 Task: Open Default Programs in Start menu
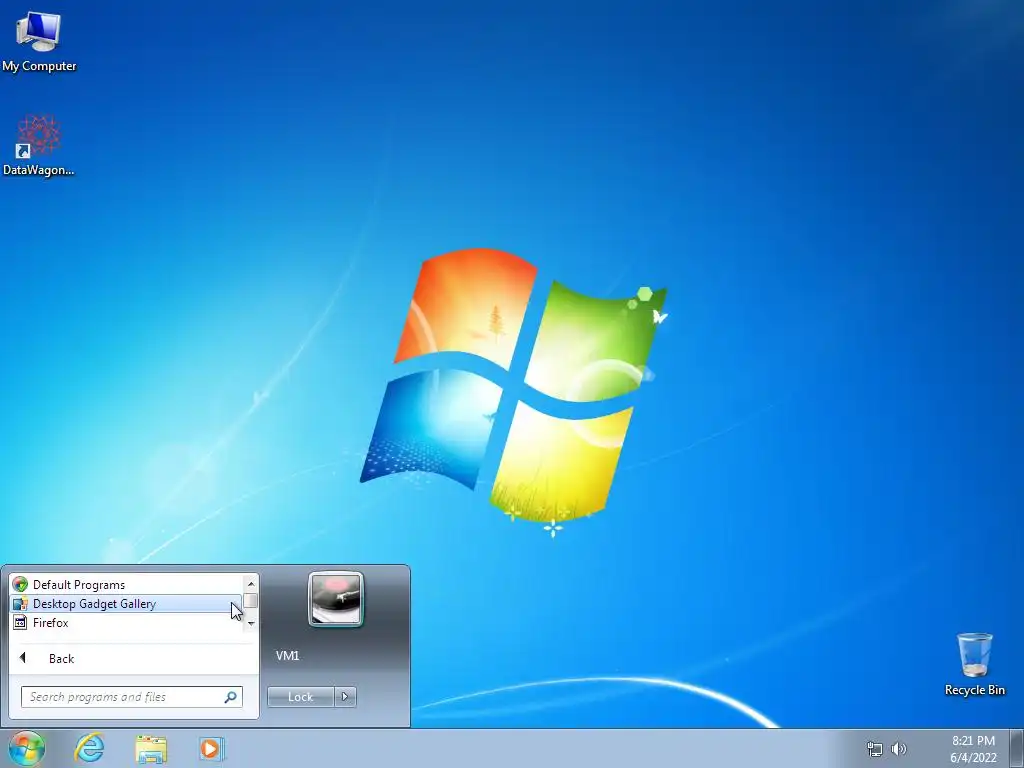127,584
